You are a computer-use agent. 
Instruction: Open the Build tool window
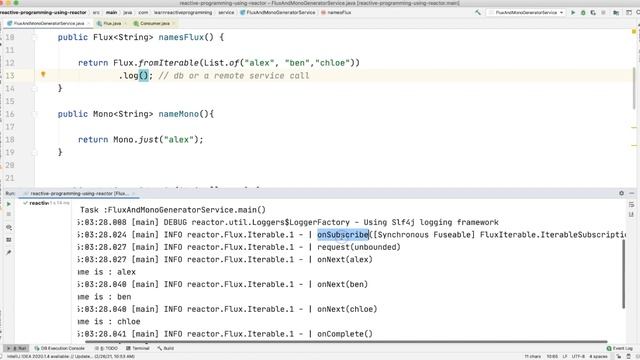pos(166,348)
